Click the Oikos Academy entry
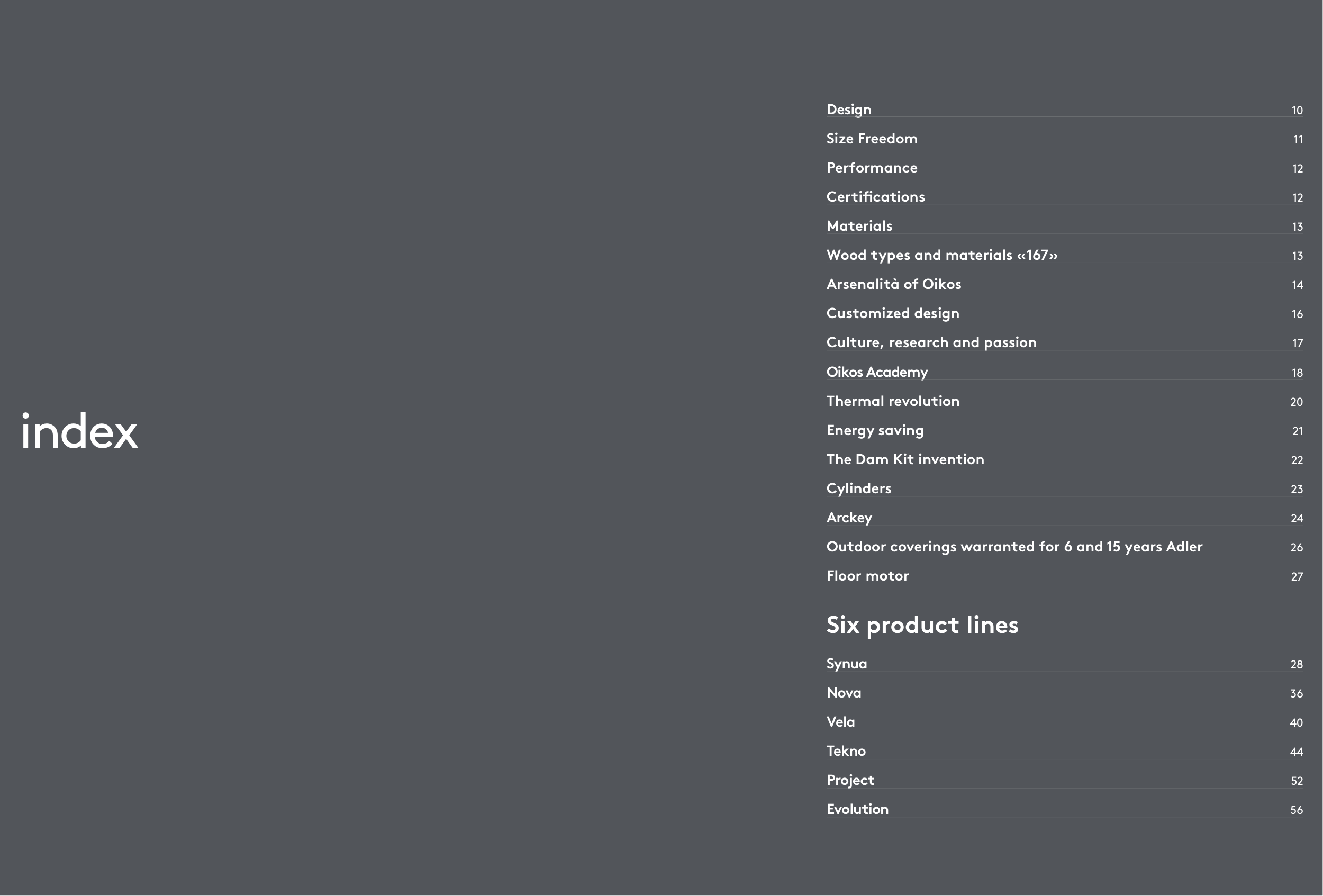 (x=877, y=372)
